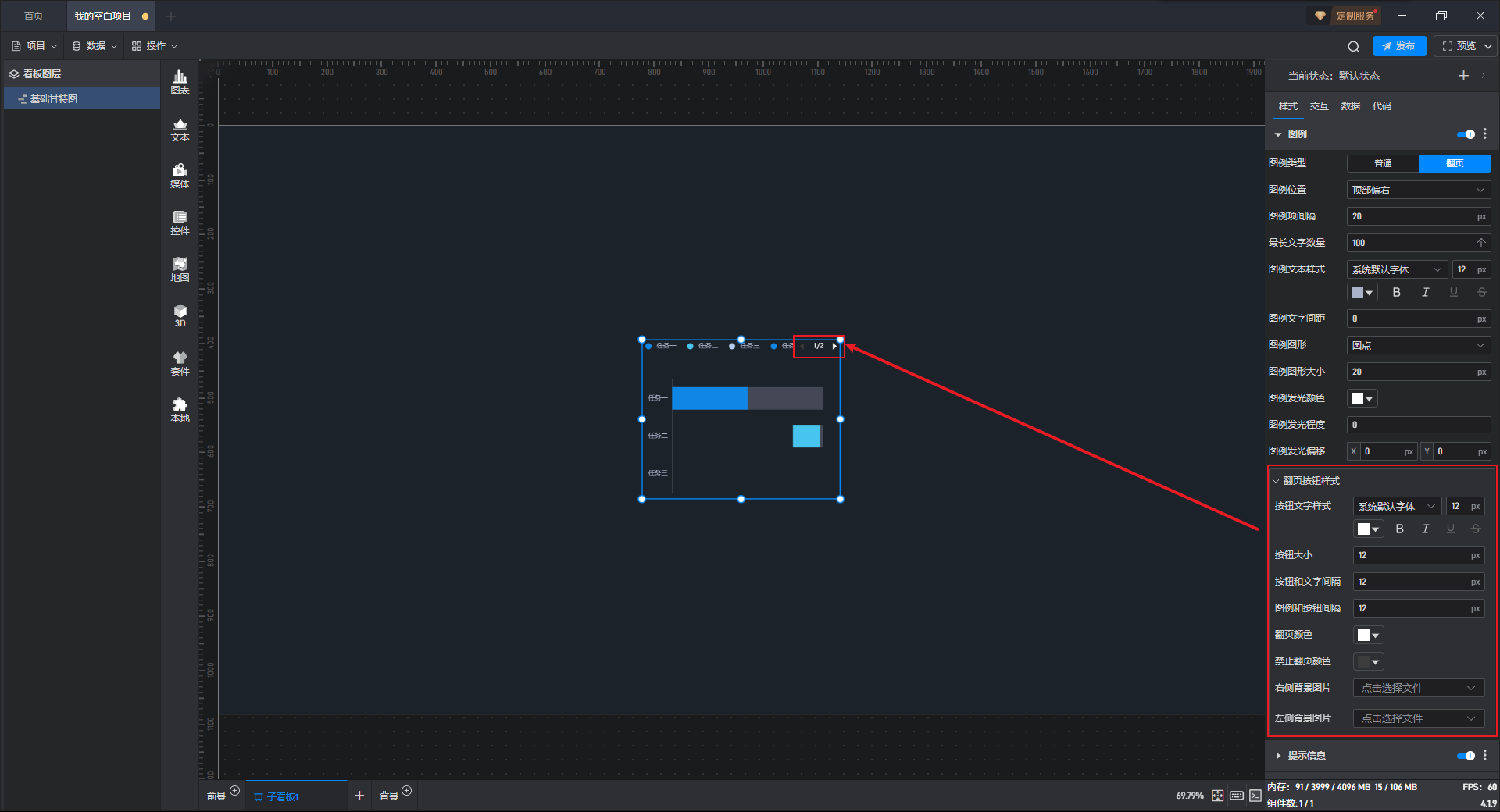
Task: Open 翻页颜色 color swatch
Action: point(1369,635)
